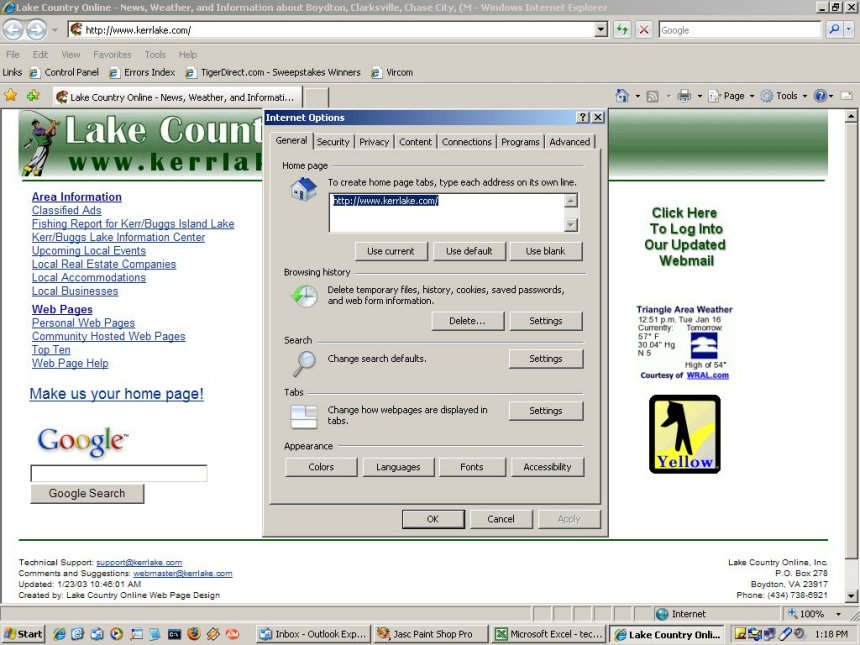
Task: Click the Refresh icon beside address bar
Action: (622, 30)
